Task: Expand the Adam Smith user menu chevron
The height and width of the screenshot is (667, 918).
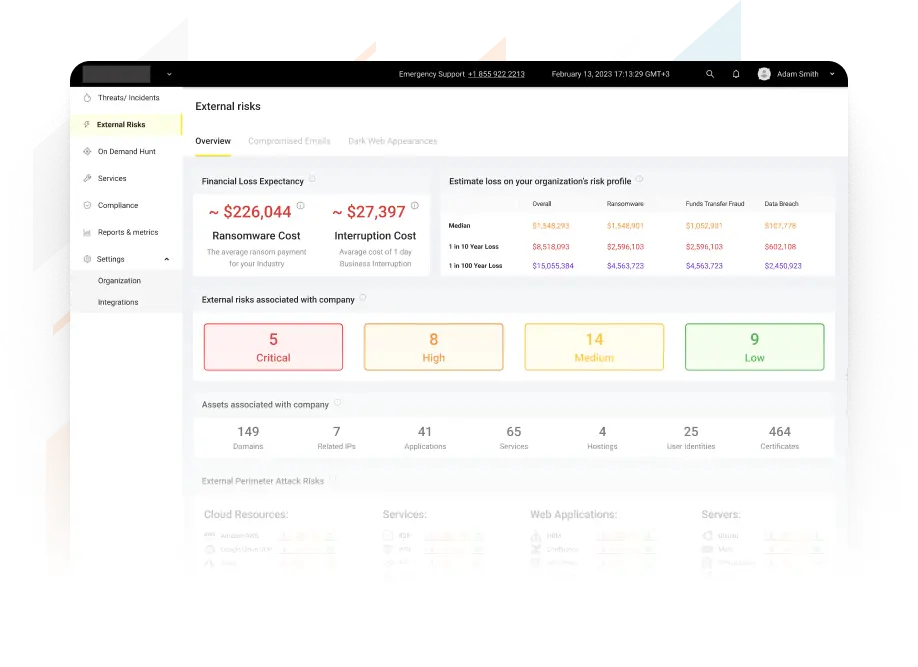Action: 832,74
